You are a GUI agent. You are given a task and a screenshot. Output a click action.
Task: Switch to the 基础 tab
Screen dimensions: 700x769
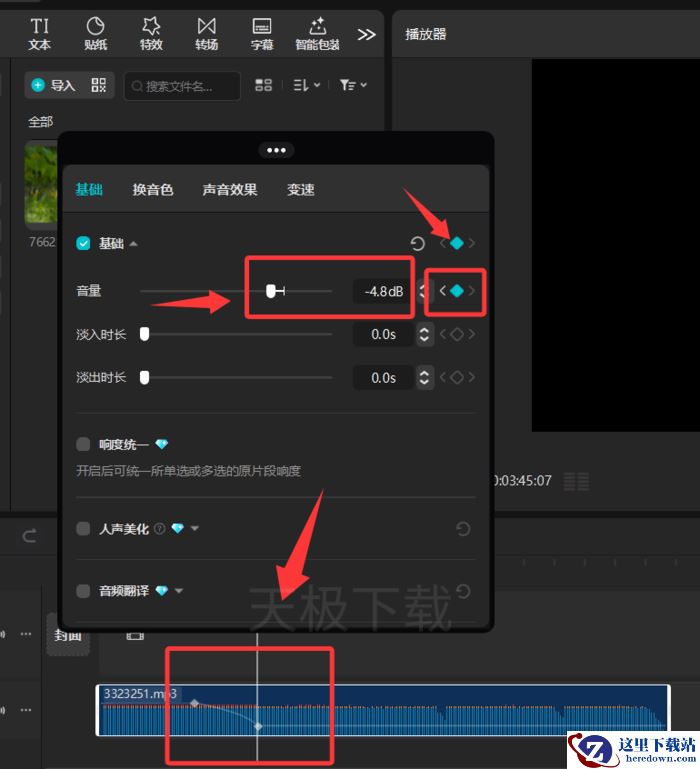(89, 189)
